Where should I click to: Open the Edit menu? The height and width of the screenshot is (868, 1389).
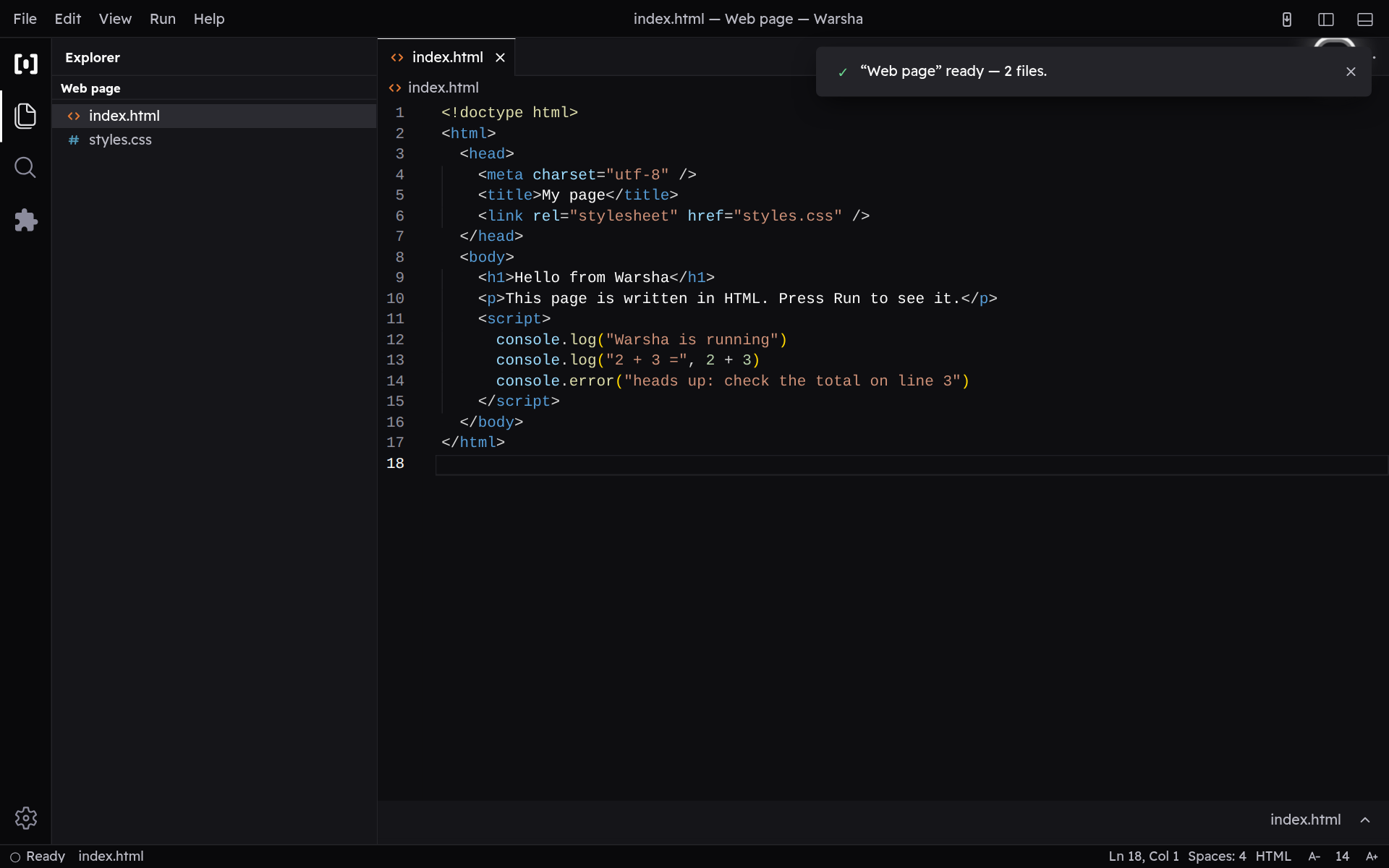tap(68, 19)
